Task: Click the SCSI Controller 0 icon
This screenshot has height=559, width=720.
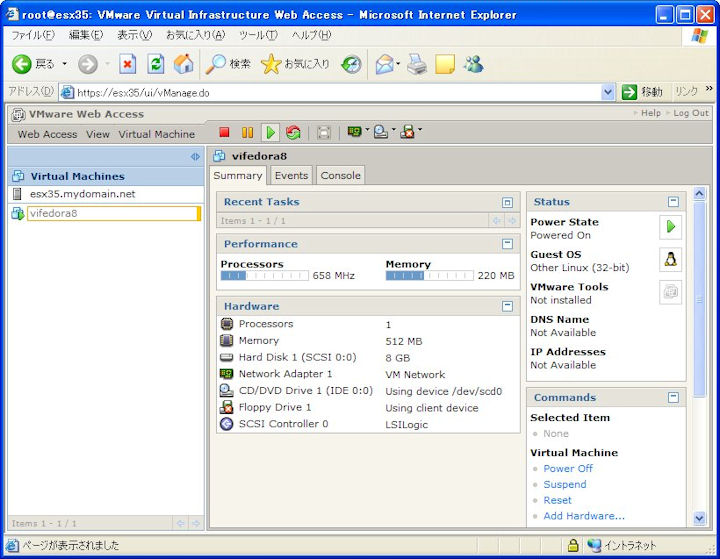Action: coord(226,423)
